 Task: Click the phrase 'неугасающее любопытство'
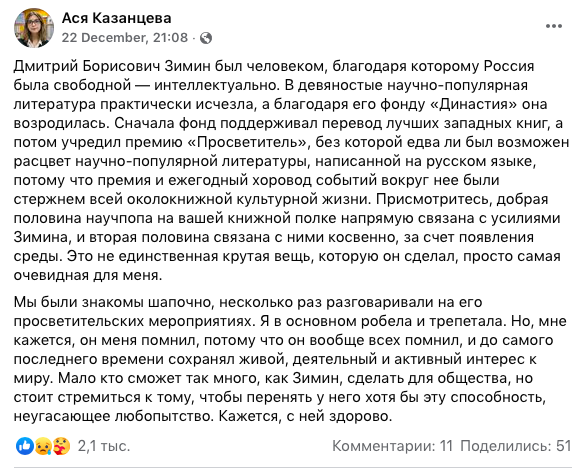pyautogui.click(x=112, y=416)
